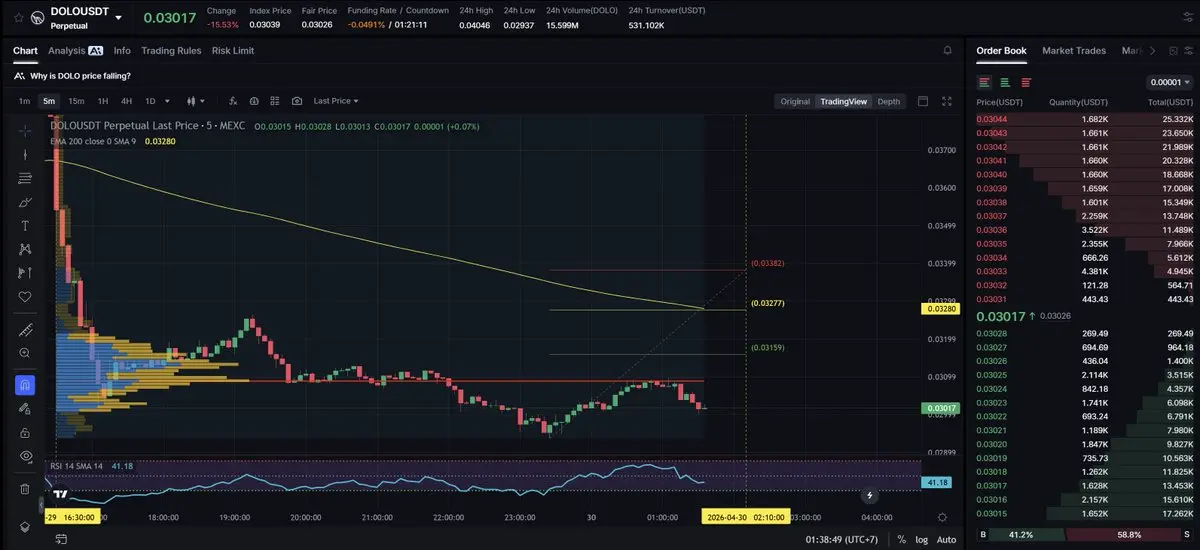Toggle percent scale button
Viewport: 1200px width, 550px height.
pyautogui.click(x=902, y=539)
